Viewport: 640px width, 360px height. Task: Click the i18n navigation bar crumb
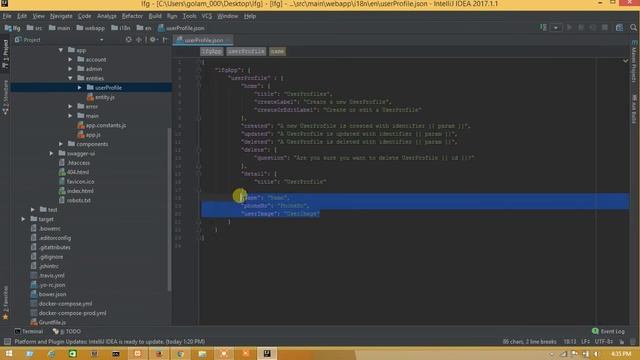121,28
